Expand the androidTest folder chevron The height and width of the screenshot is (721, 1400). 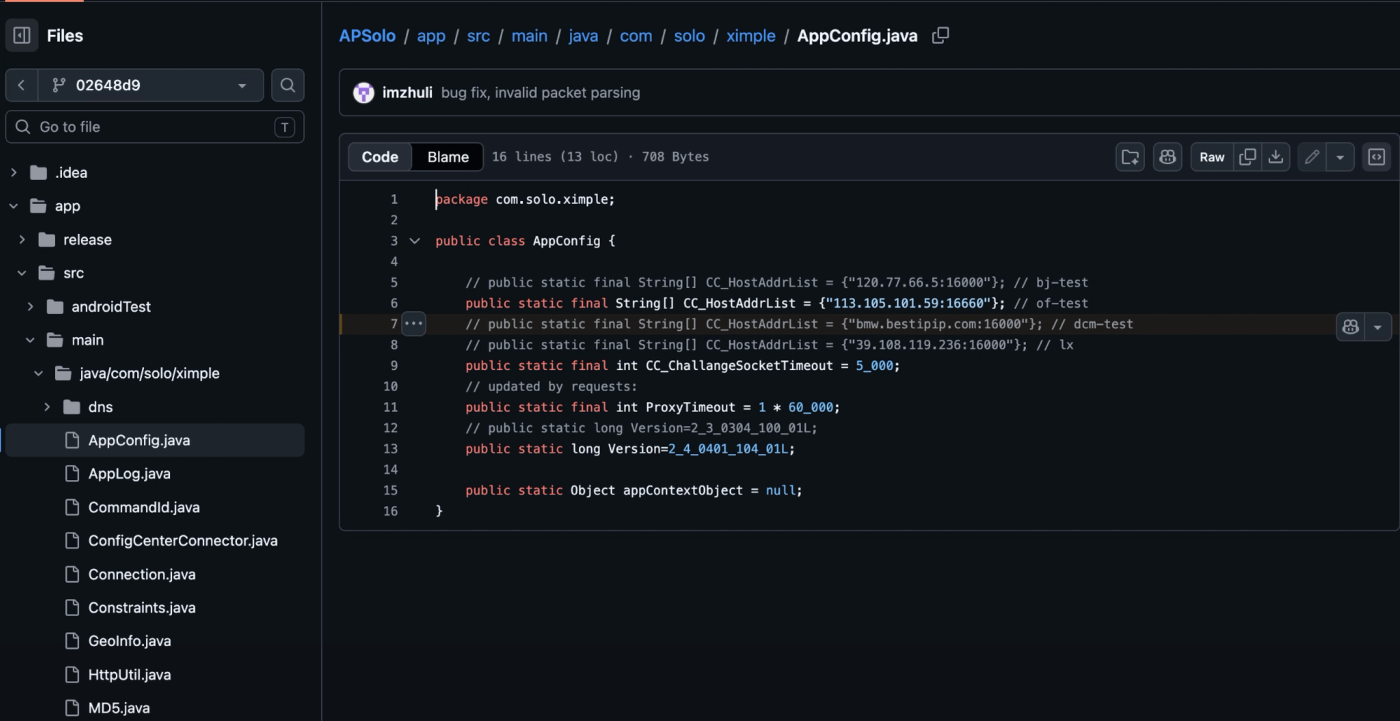click(x=30, y=307)
